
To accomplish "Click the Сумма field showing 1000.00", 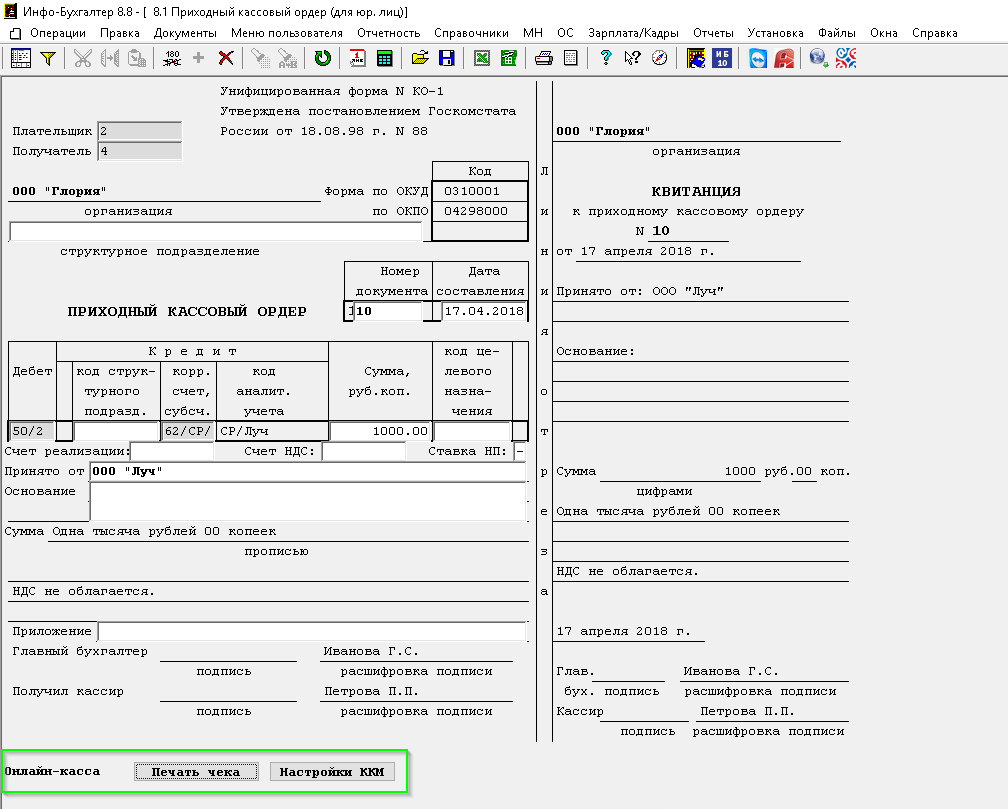I will [x=381, y=431].
